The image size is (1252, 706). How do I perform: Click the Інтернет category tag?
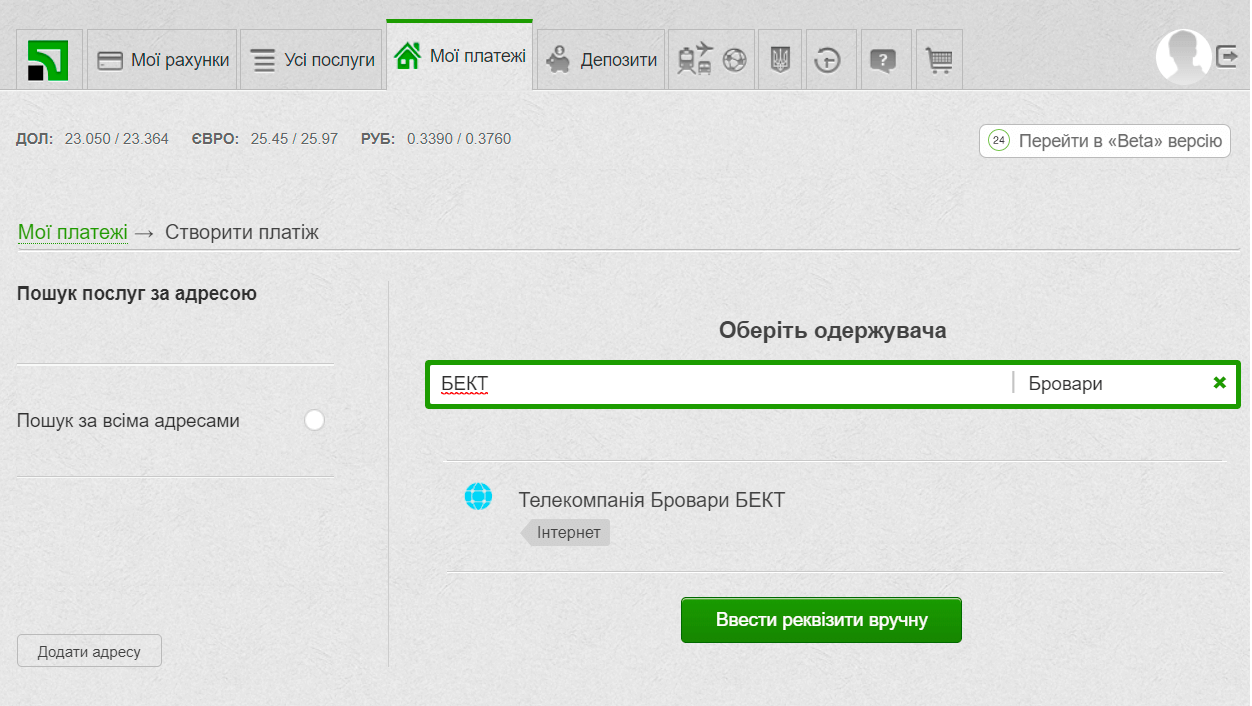pyautogui.click(x=566, y=533)
